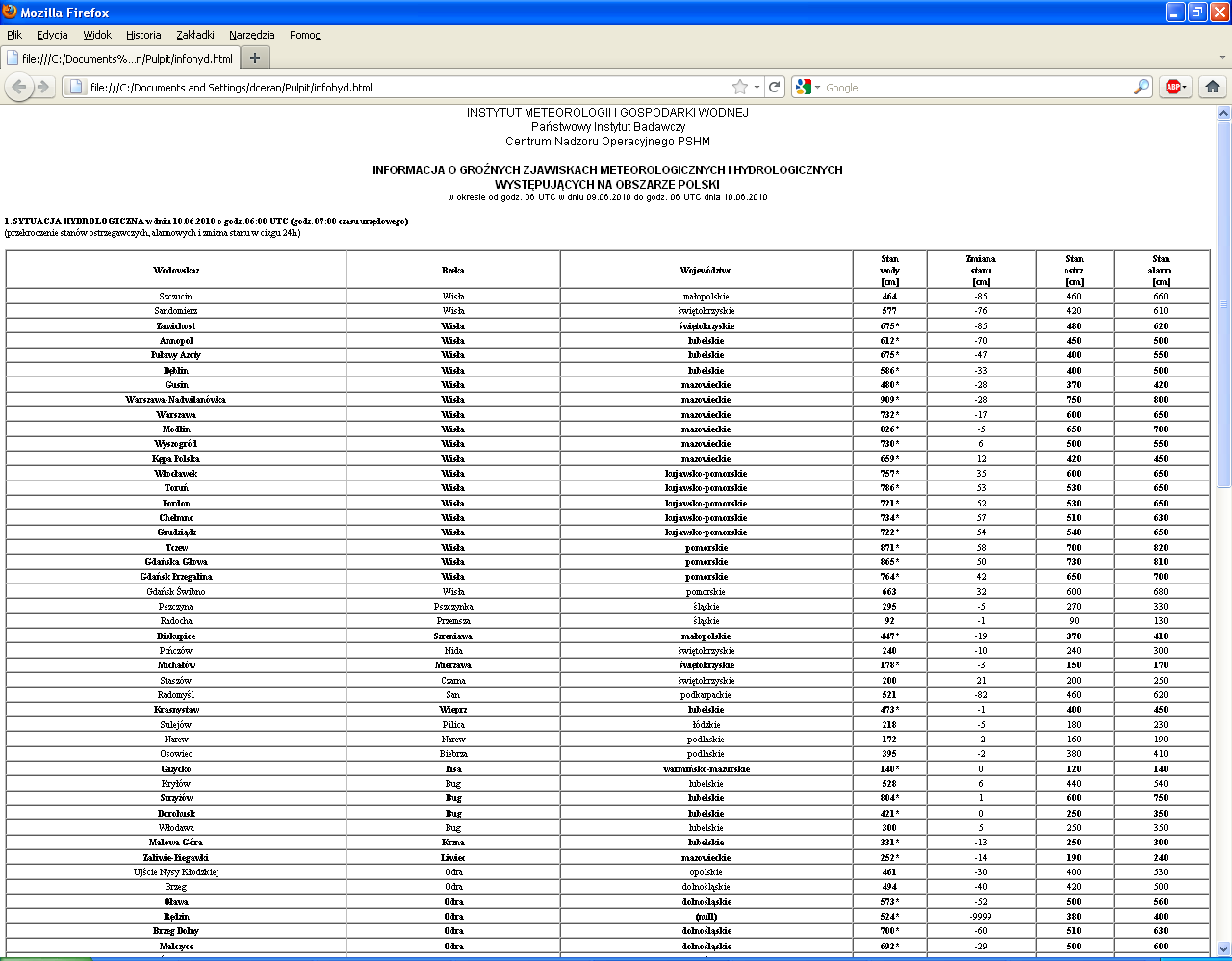This screenshot has width=1232, height=961.
Task: Click the łódzkie province cell
Action: pos(706,725)
